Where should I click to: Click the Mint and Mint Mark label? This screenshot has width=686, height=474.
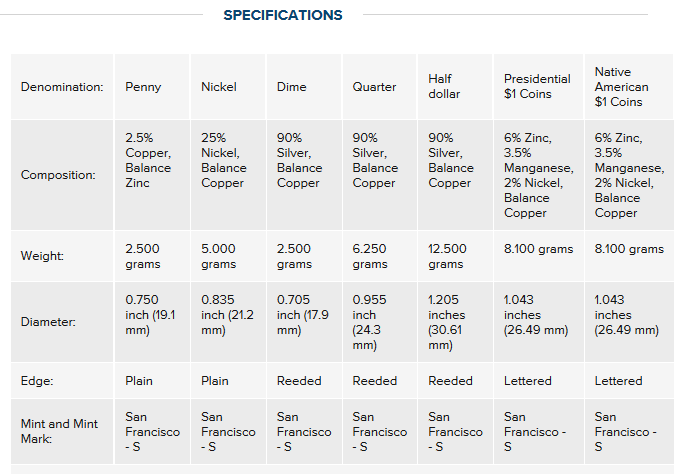tap(60, 431)
